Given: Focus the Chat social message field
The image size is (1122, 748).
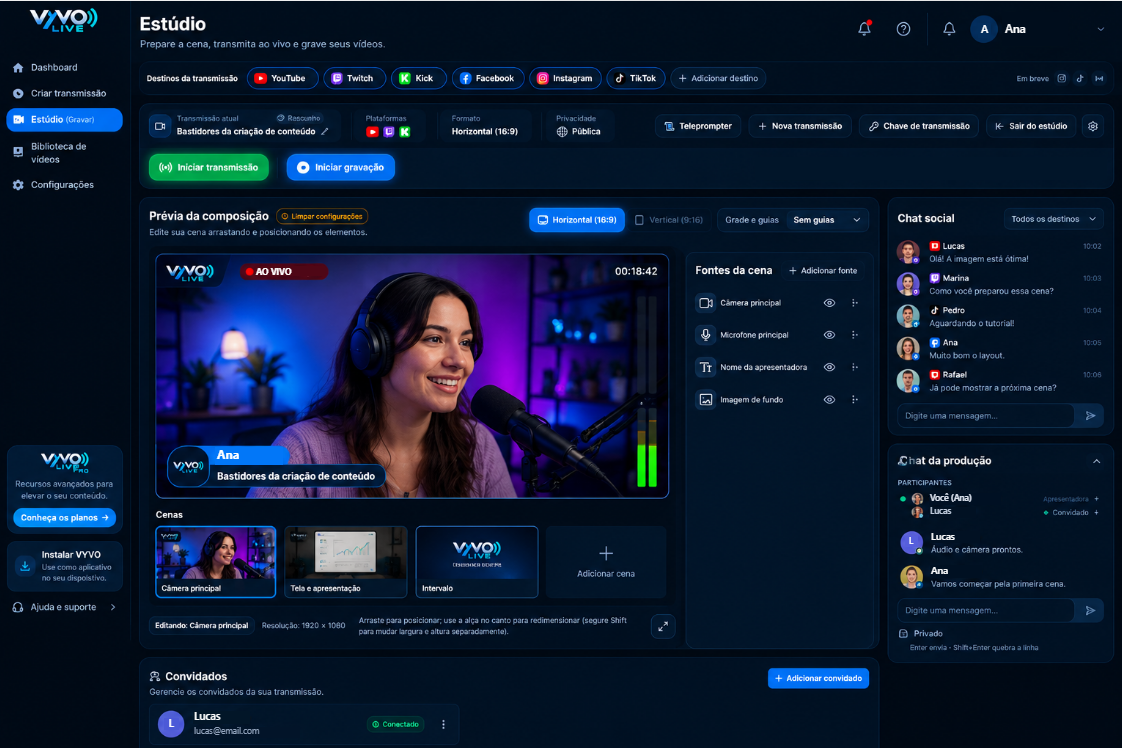Looking at the screenshot, I should coord(986,415).
